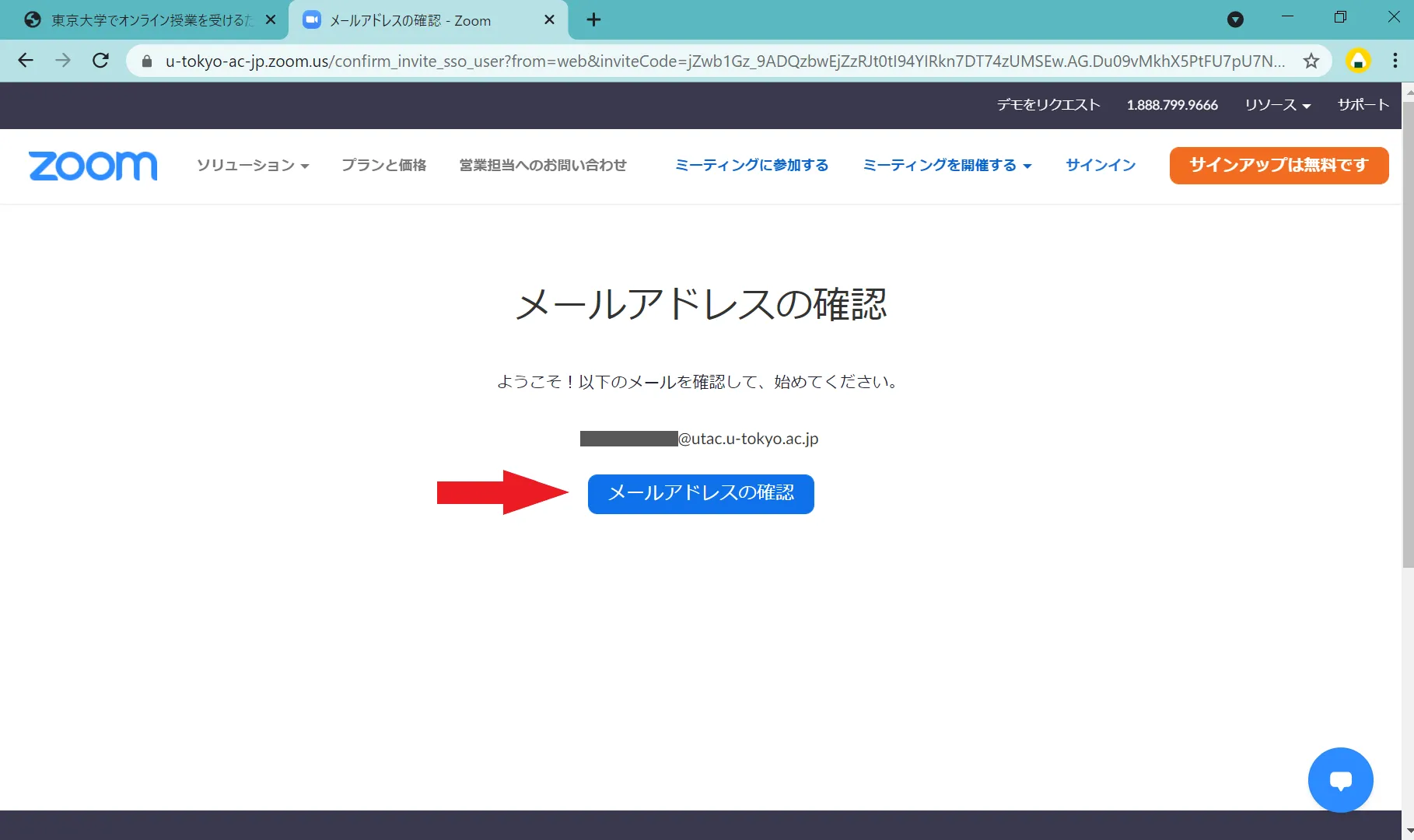Click the プランと価格 menu item

click(x=384, y=166)
